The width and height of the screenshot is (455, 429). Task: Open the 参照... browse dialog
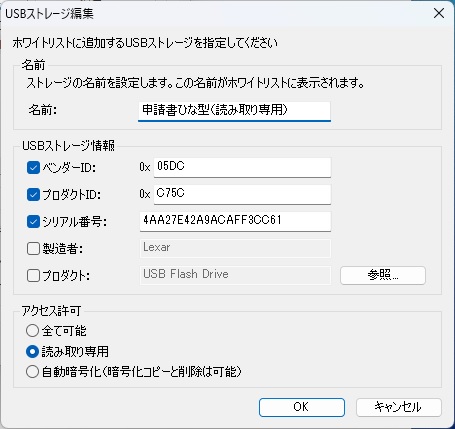383,275
